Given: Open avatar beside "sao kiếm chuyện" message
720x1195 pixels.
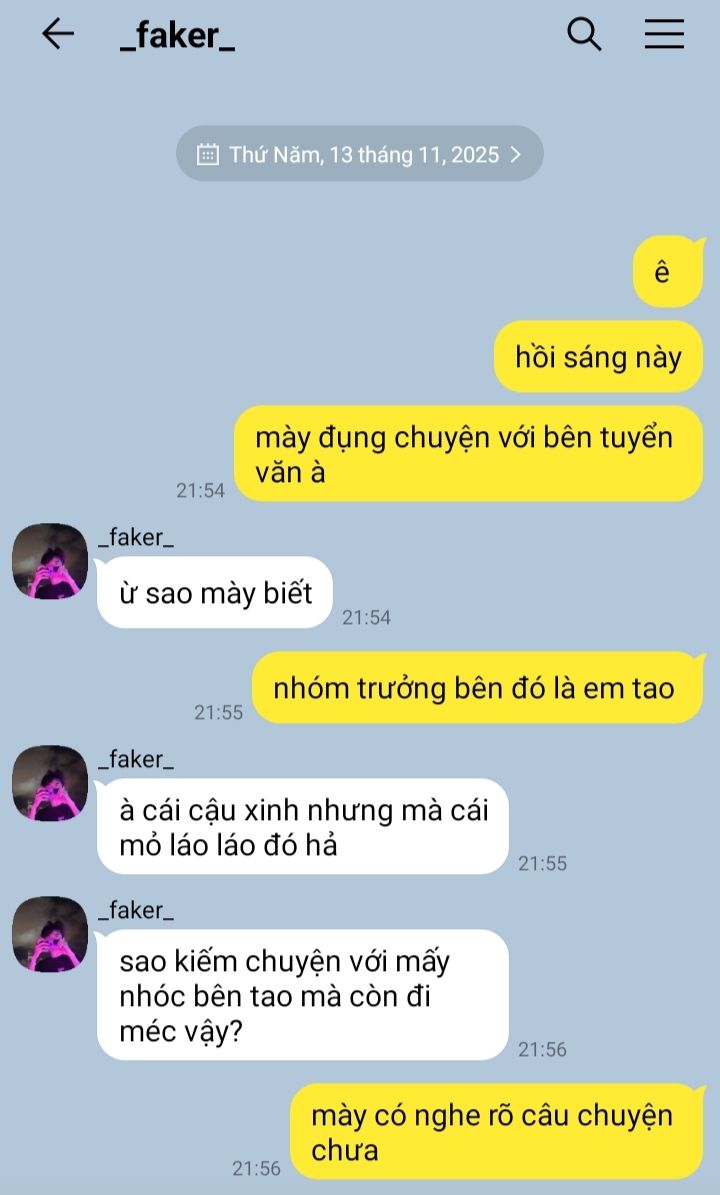Looking at the screenshot, I should (50, 934).
